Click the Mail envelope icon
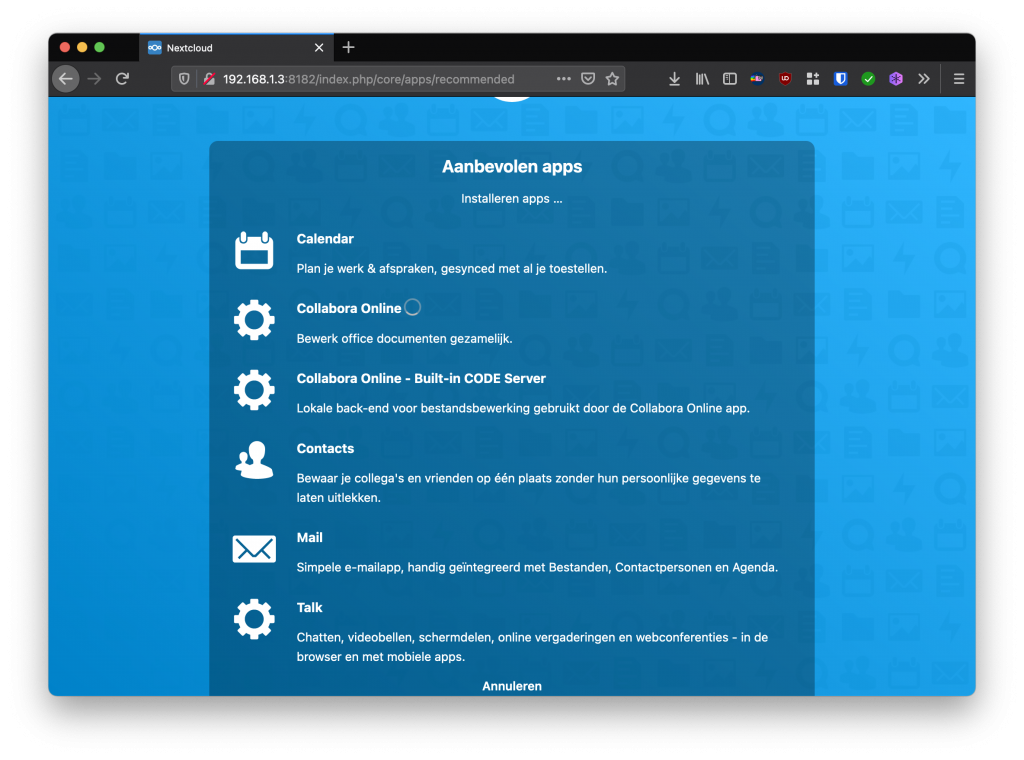The height and width of the screenshot is (760, 1024). coord(254,549)
